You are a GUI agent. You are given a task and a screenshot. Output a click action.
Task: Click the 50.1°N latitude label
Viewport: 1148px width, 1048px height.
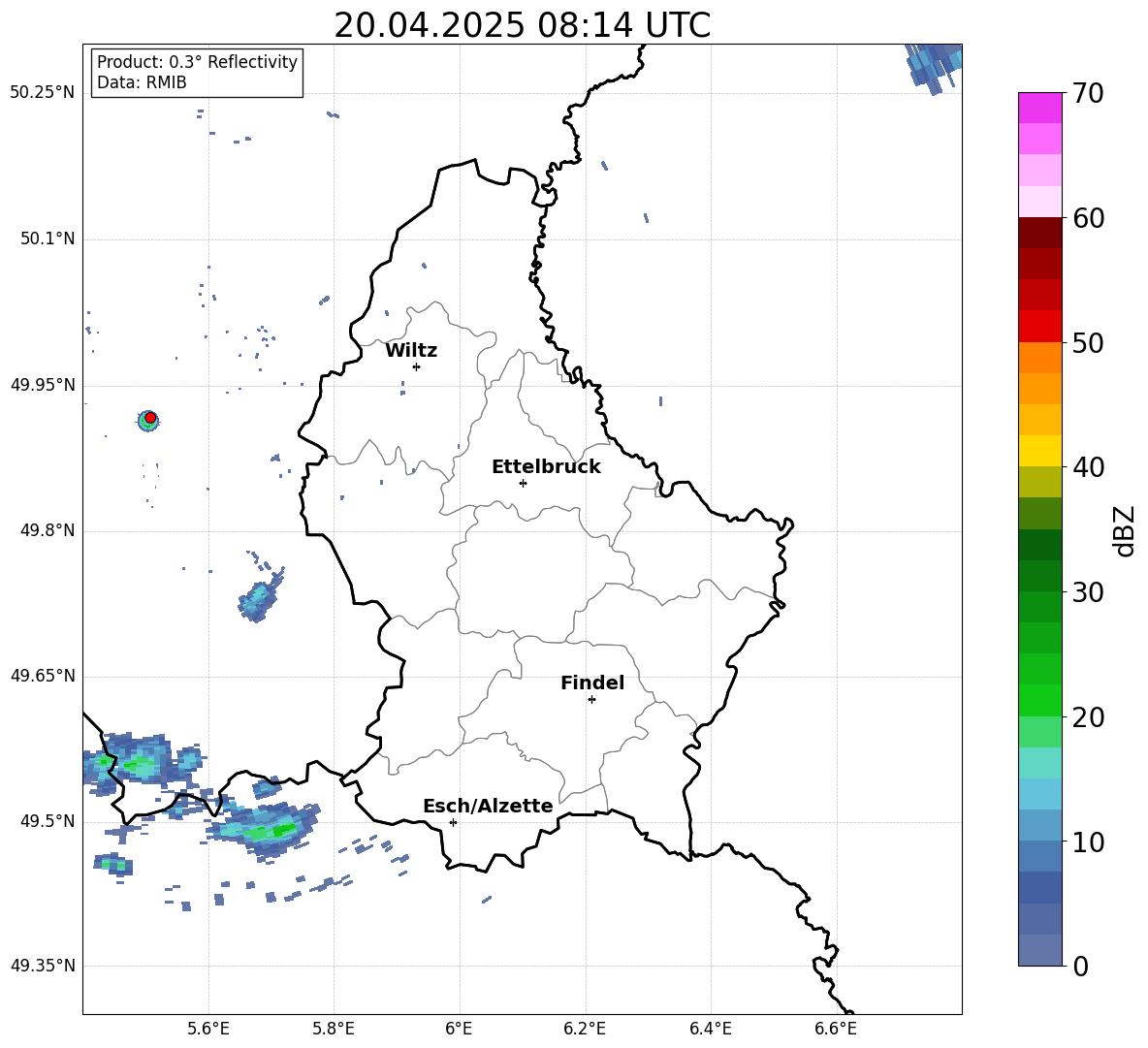point(47,239)
